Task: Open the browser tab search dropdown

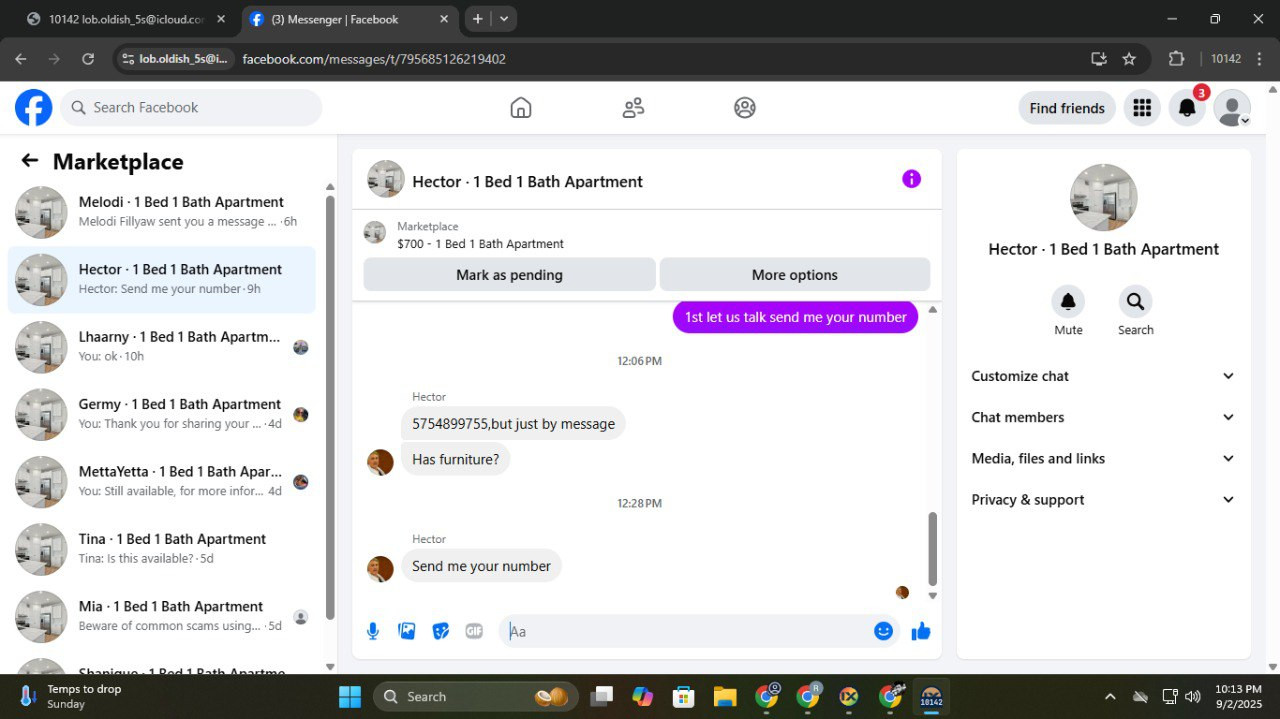Action: [505, 19]
